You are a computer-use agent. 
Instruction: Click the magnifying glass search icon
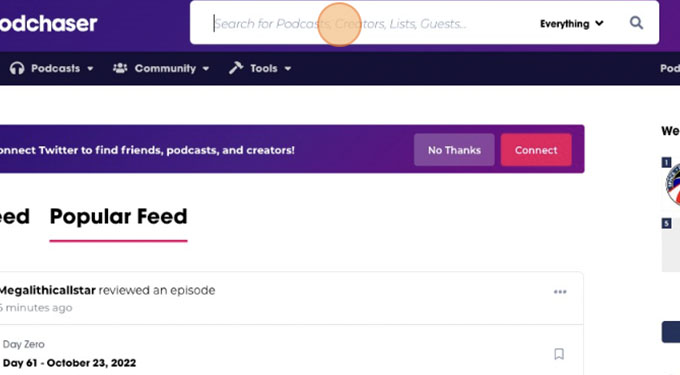[x=636, y=23]
